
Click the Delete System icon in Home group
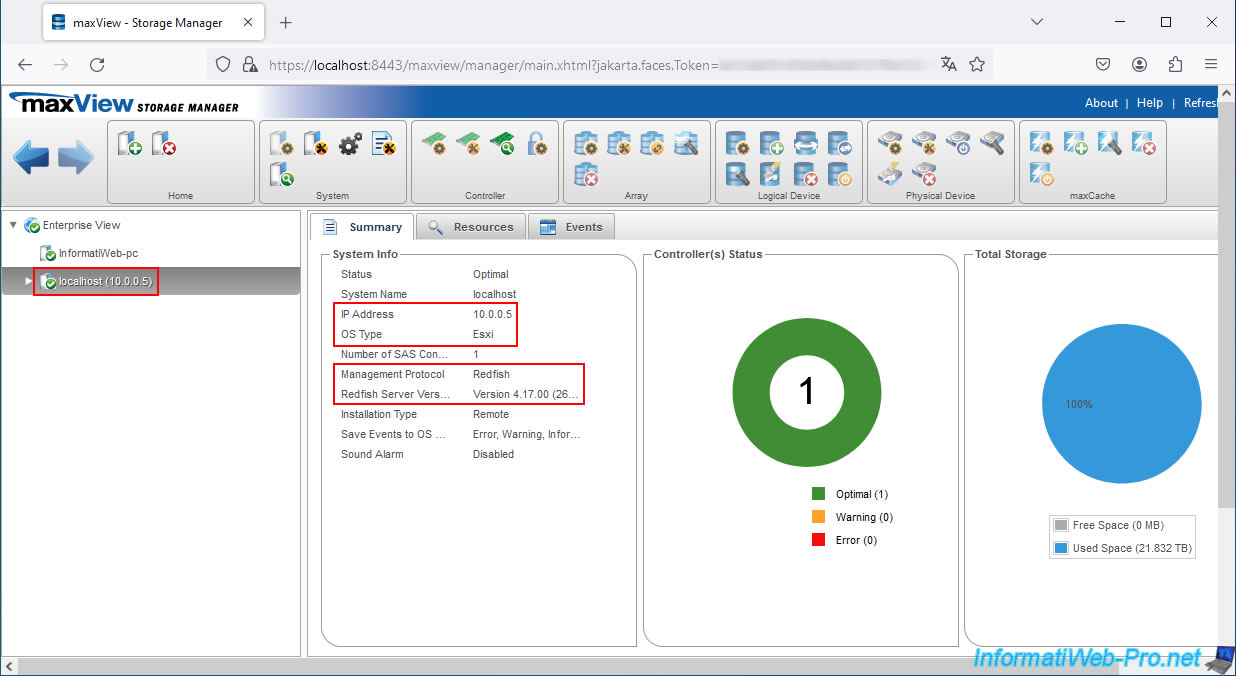click(x=164, y=144)
